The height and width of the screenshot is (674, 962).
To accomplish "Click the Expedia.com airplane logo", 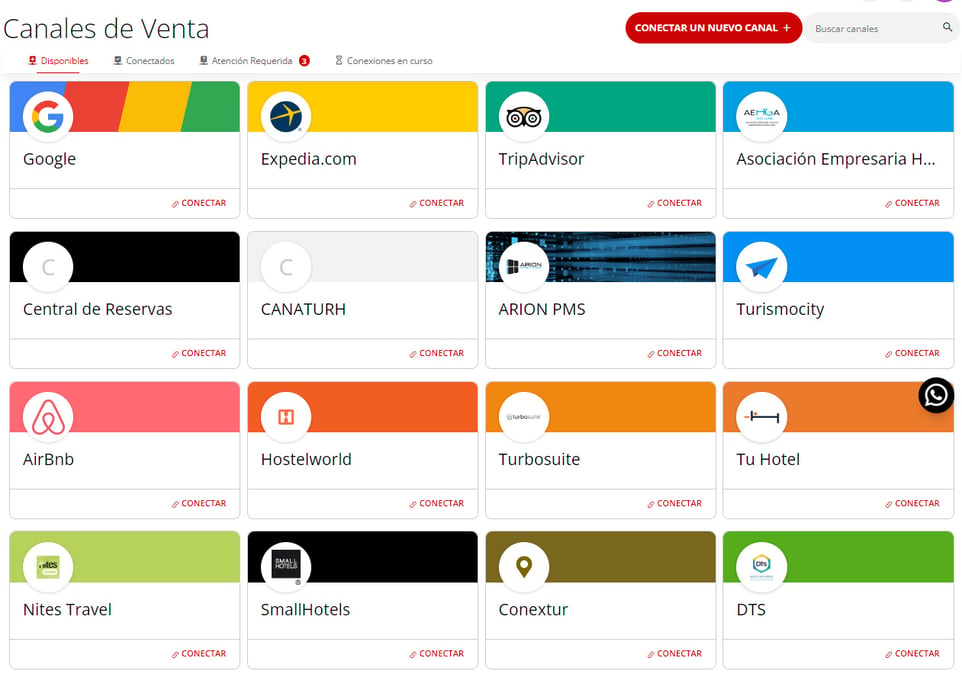I will [x=286, y=116].
